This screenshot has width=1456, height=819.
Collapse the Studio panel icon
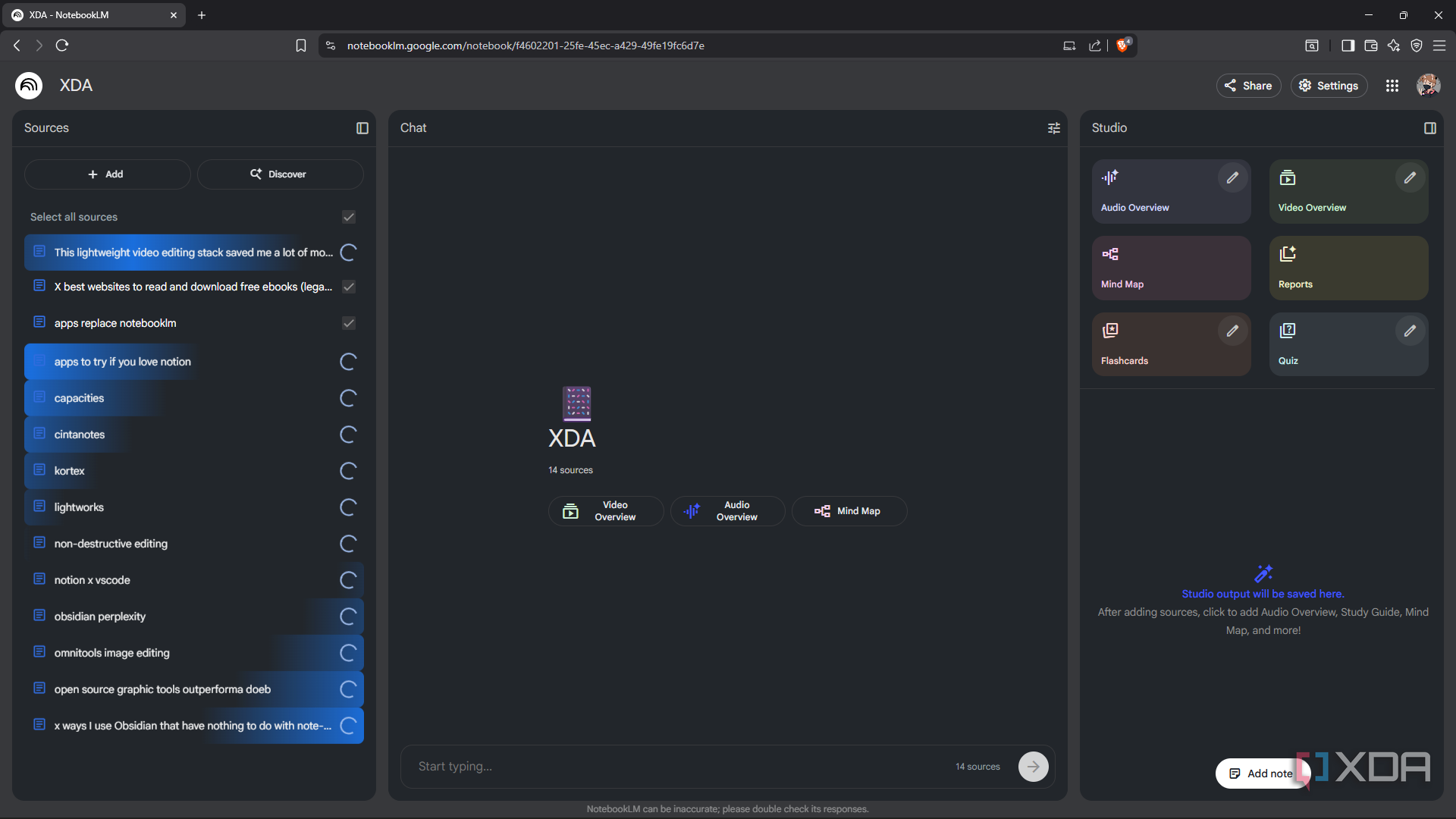(1430, 128)
